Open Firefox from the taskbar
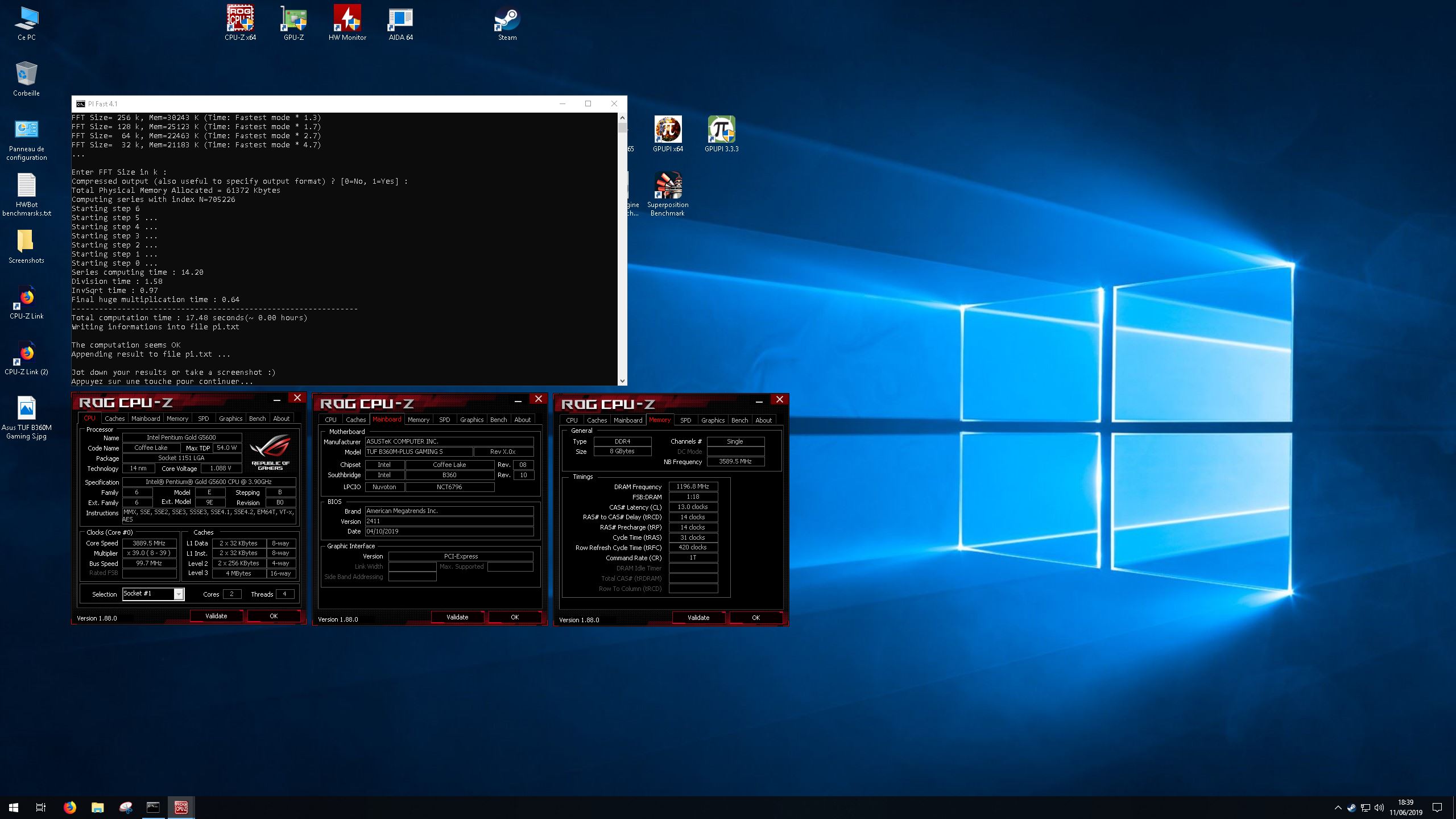1456x819 pixels. click(69, 807)
